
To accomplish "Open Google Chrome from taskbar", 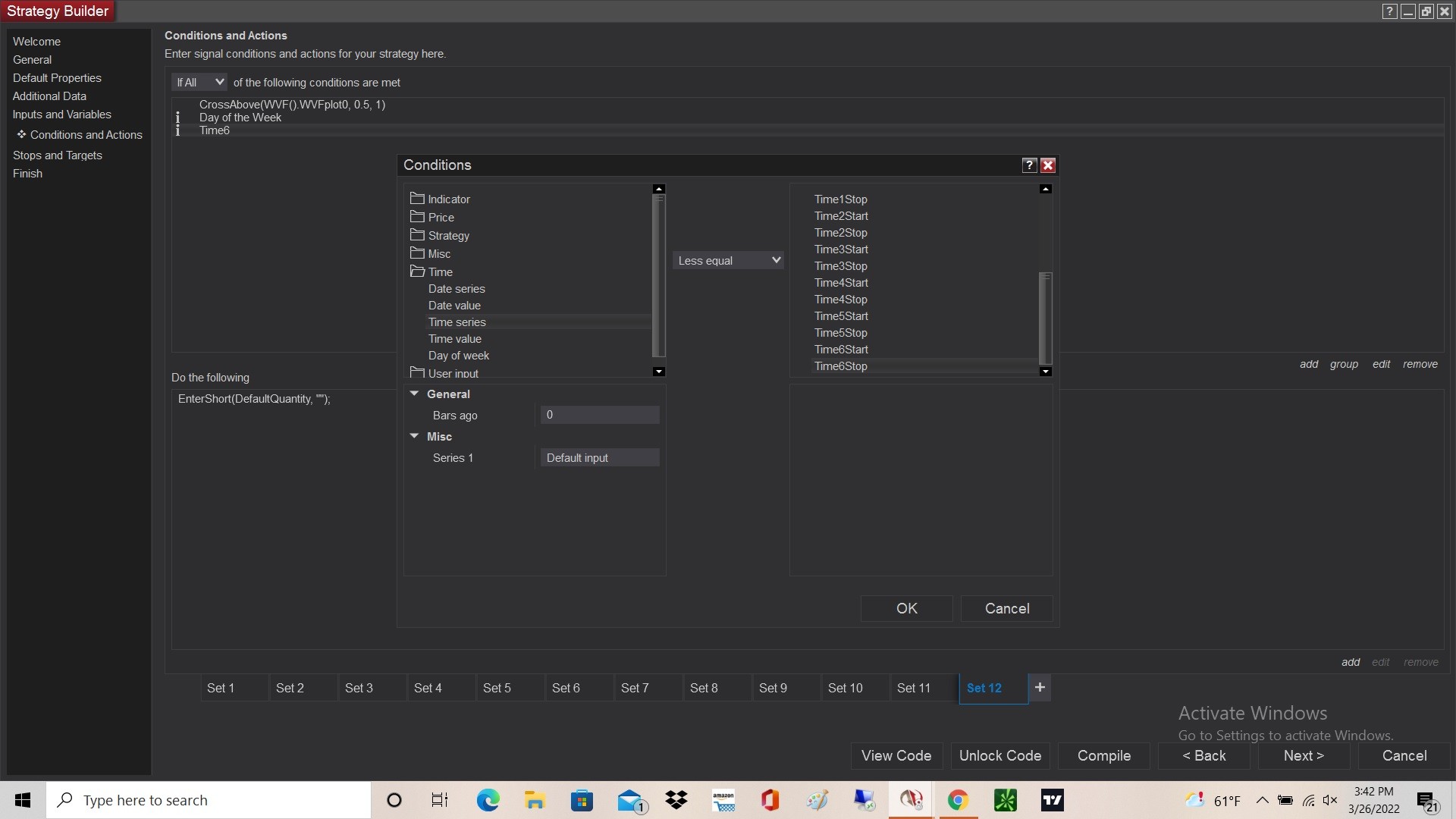I will click(958, 800).
